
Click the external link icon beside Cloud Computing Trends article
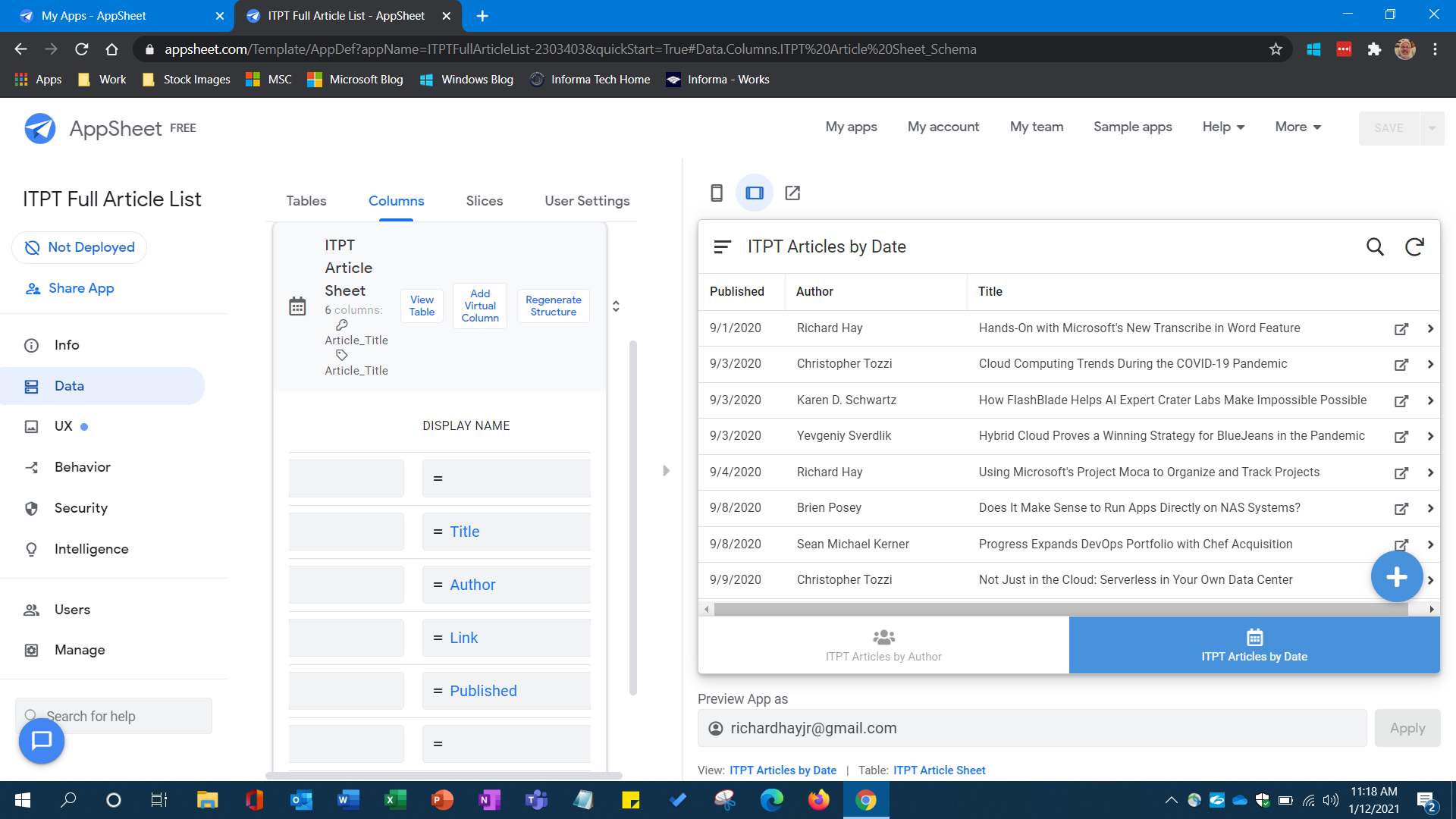tap(1401, 364)
